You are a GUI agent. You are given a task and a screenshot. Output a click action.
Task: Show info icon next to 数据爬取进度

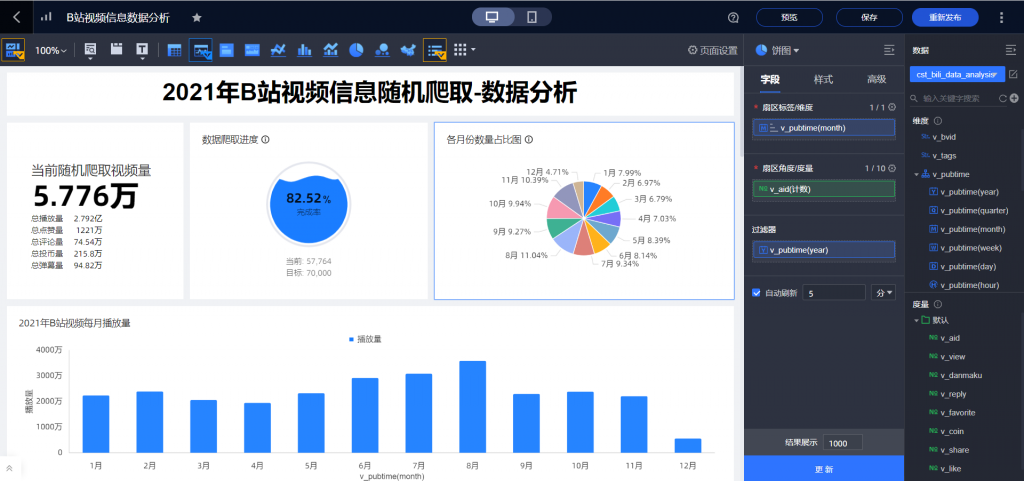coord(266,140)
